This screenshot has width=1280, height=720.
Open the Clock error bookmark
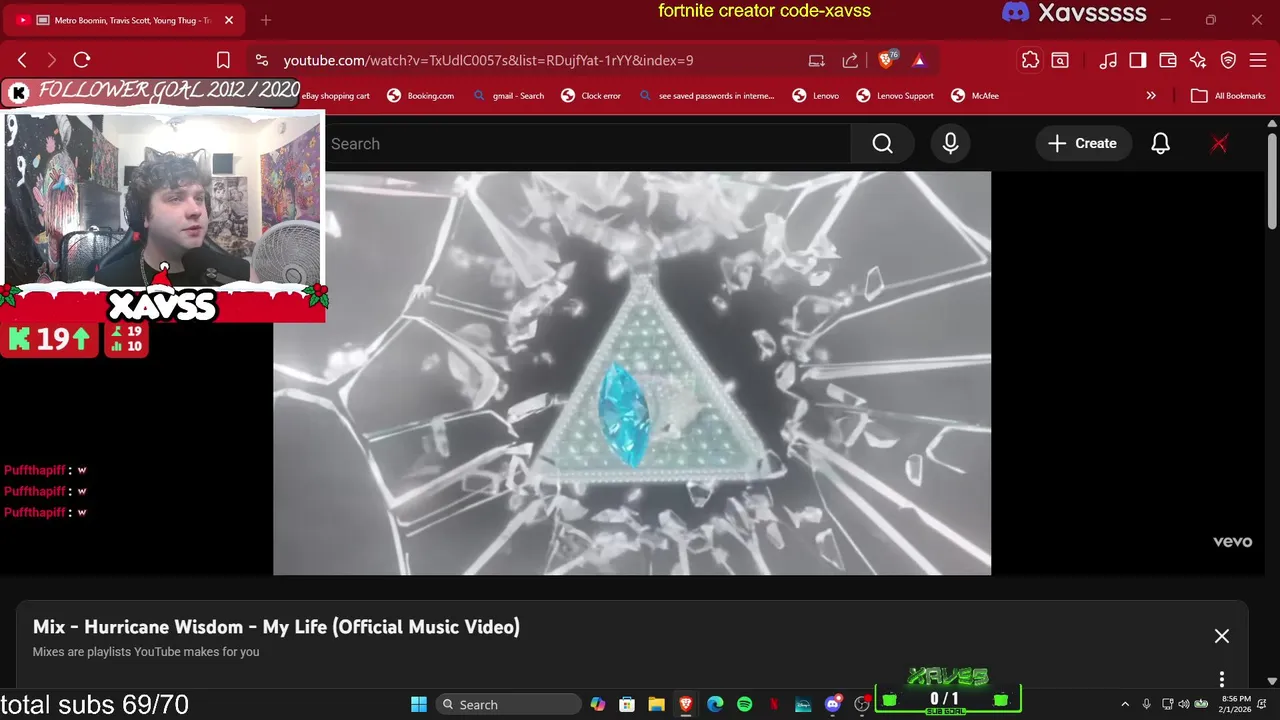591,96
